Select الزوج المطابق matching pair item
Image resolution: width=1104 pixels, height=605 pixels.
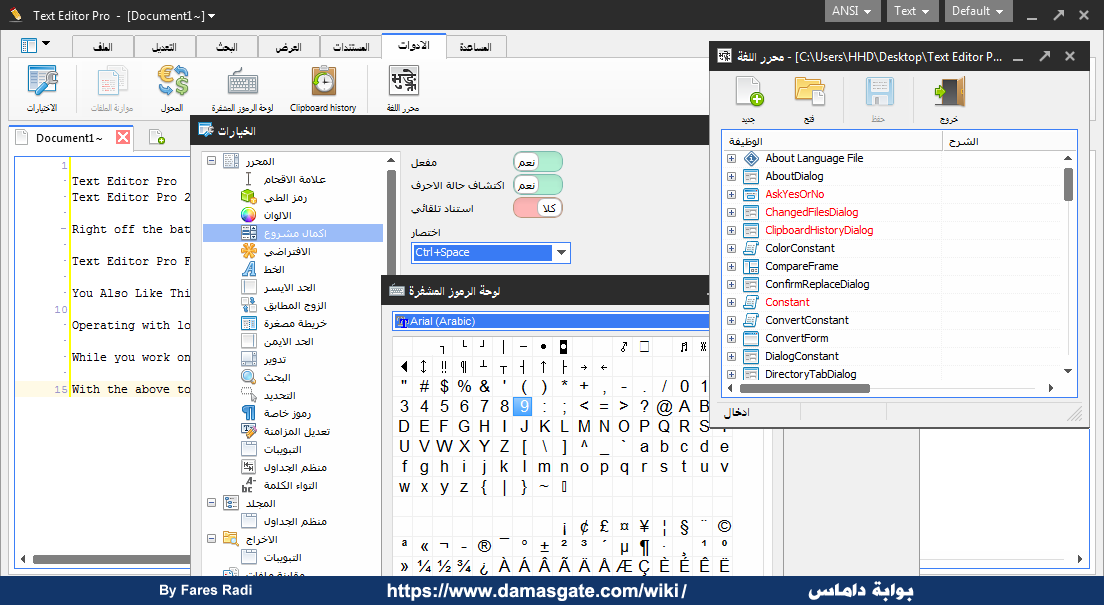pyautogui.click(x=295, y=306)
